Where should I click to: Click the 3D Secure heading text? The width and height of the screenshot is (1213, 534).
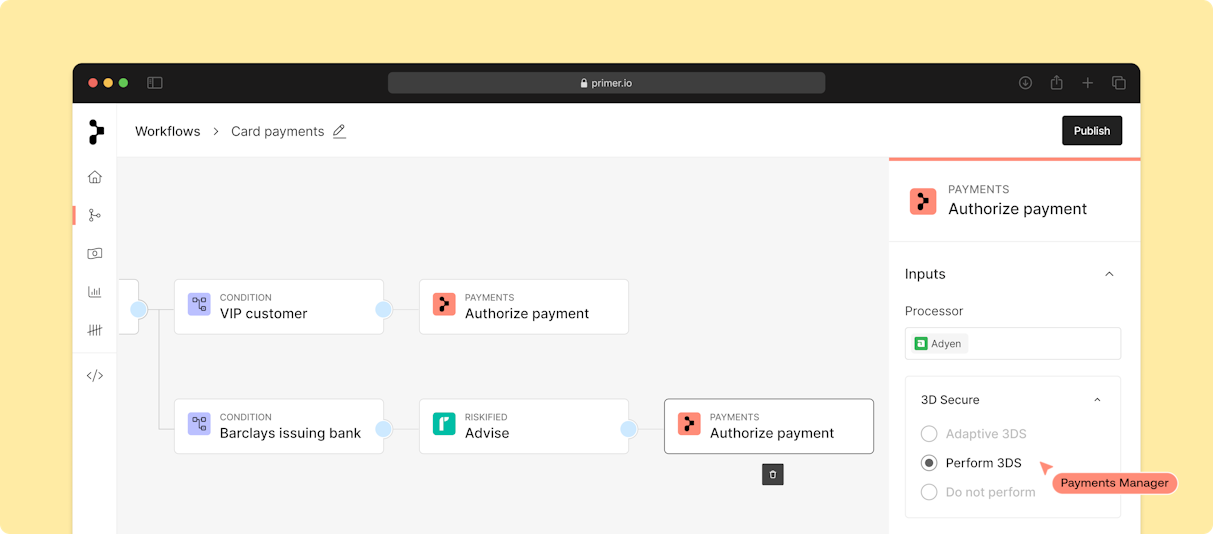point(950,400)
